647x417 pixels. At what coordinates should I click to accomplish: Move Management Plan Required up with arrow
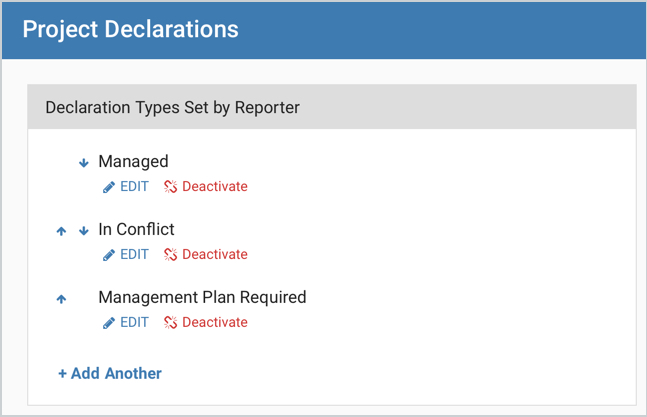coord(61,299)
